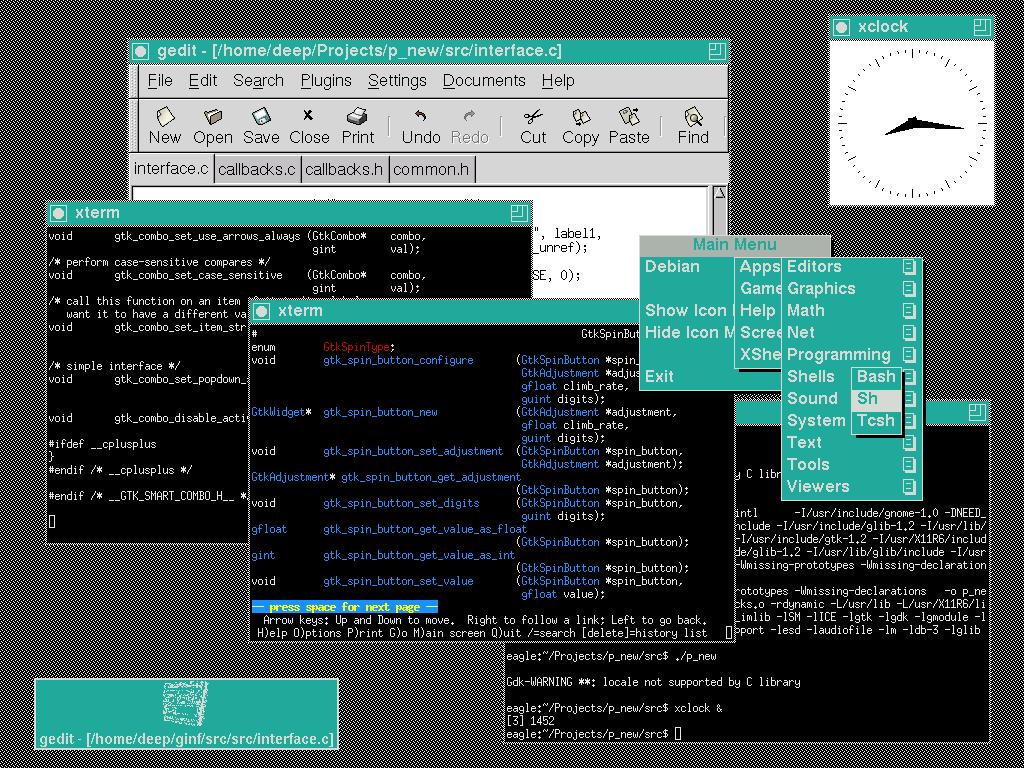Switch to the callbacks.c tab
The image size is (1024, 768).
point(256,168)
